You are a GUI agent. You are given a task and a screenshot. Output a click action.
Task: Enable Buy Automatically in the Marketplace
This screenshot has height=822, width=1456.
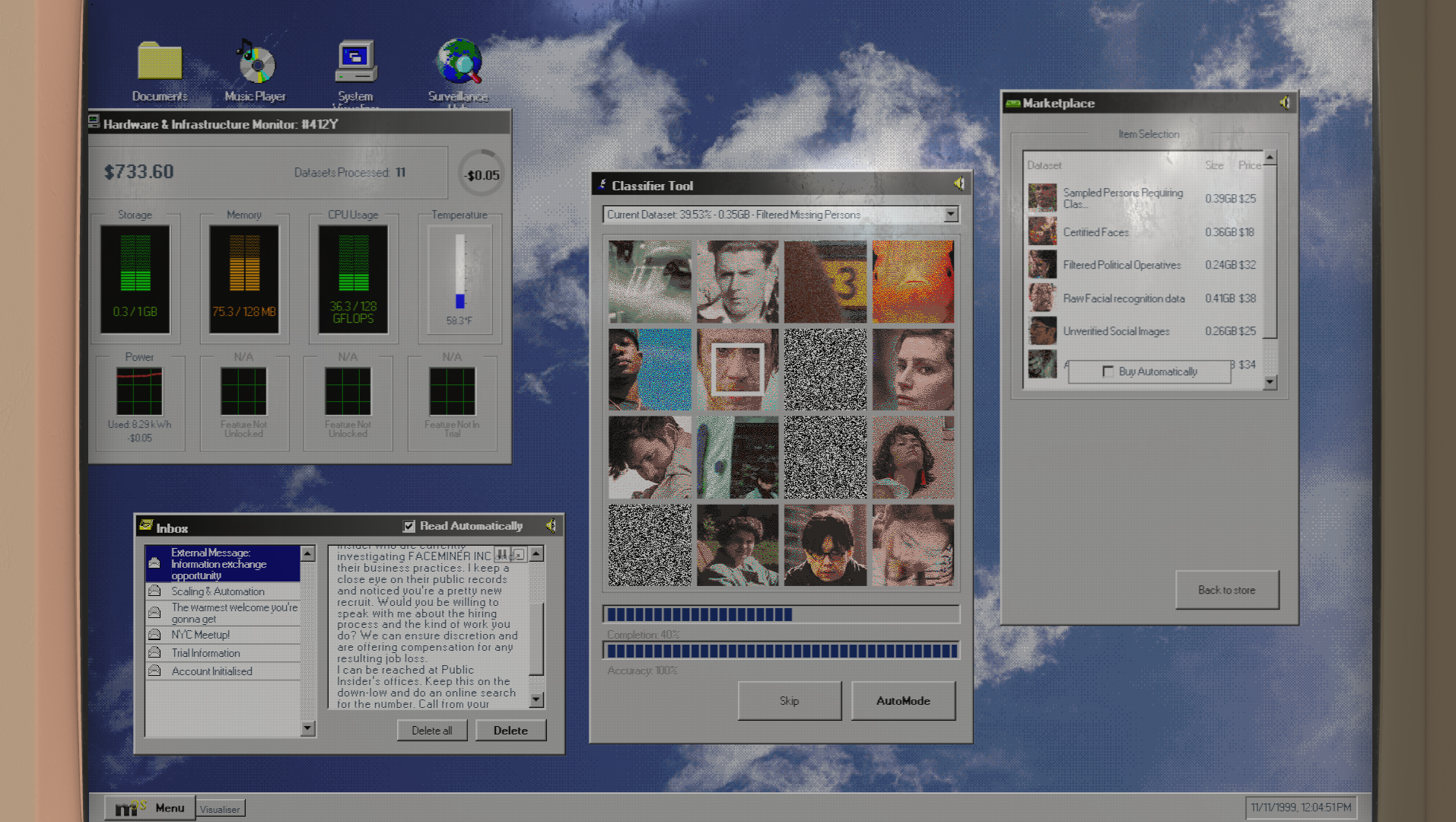(1108, 371)
